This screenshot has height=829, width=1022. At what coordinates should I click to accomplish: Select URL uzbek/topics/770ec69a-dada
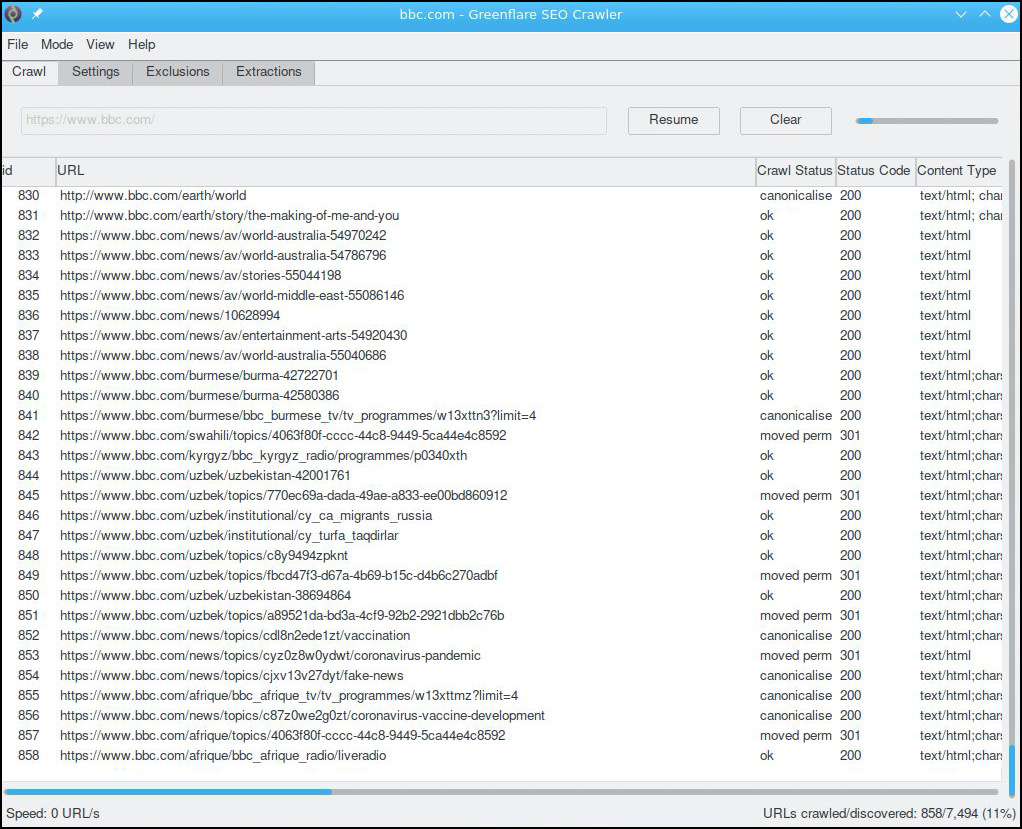(284, 495)
